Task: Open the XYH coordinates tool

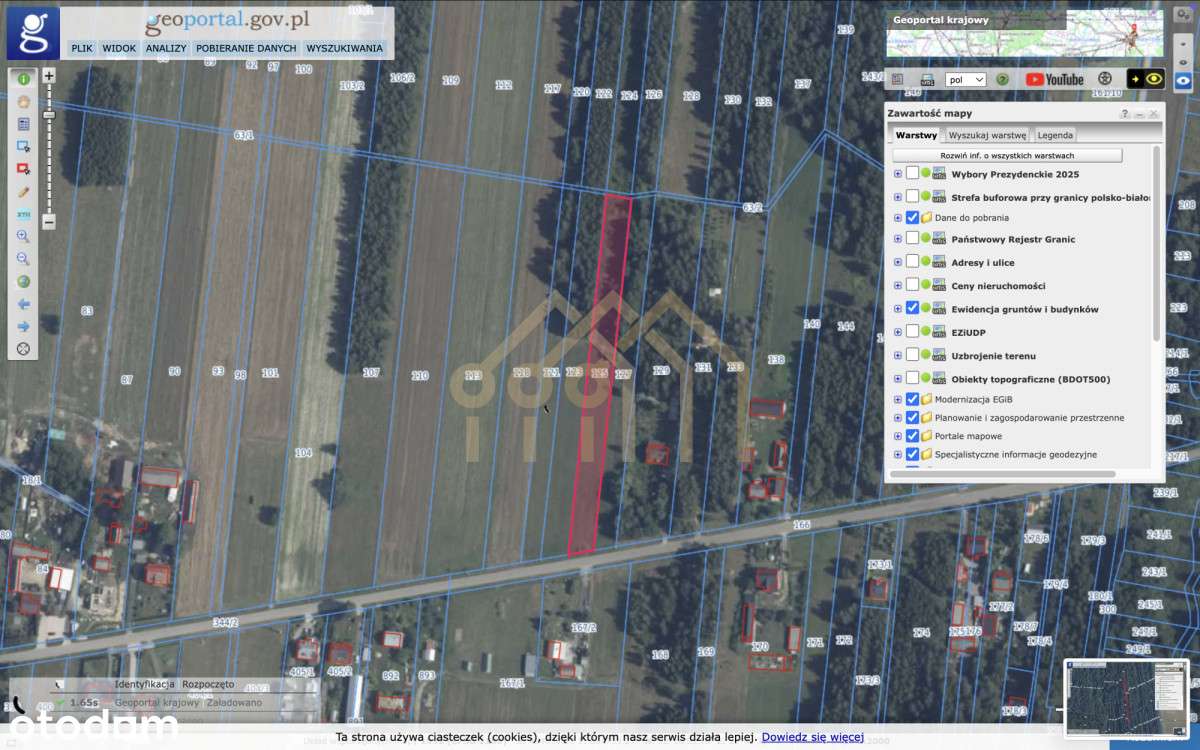Action: click(x=23, y=214)
